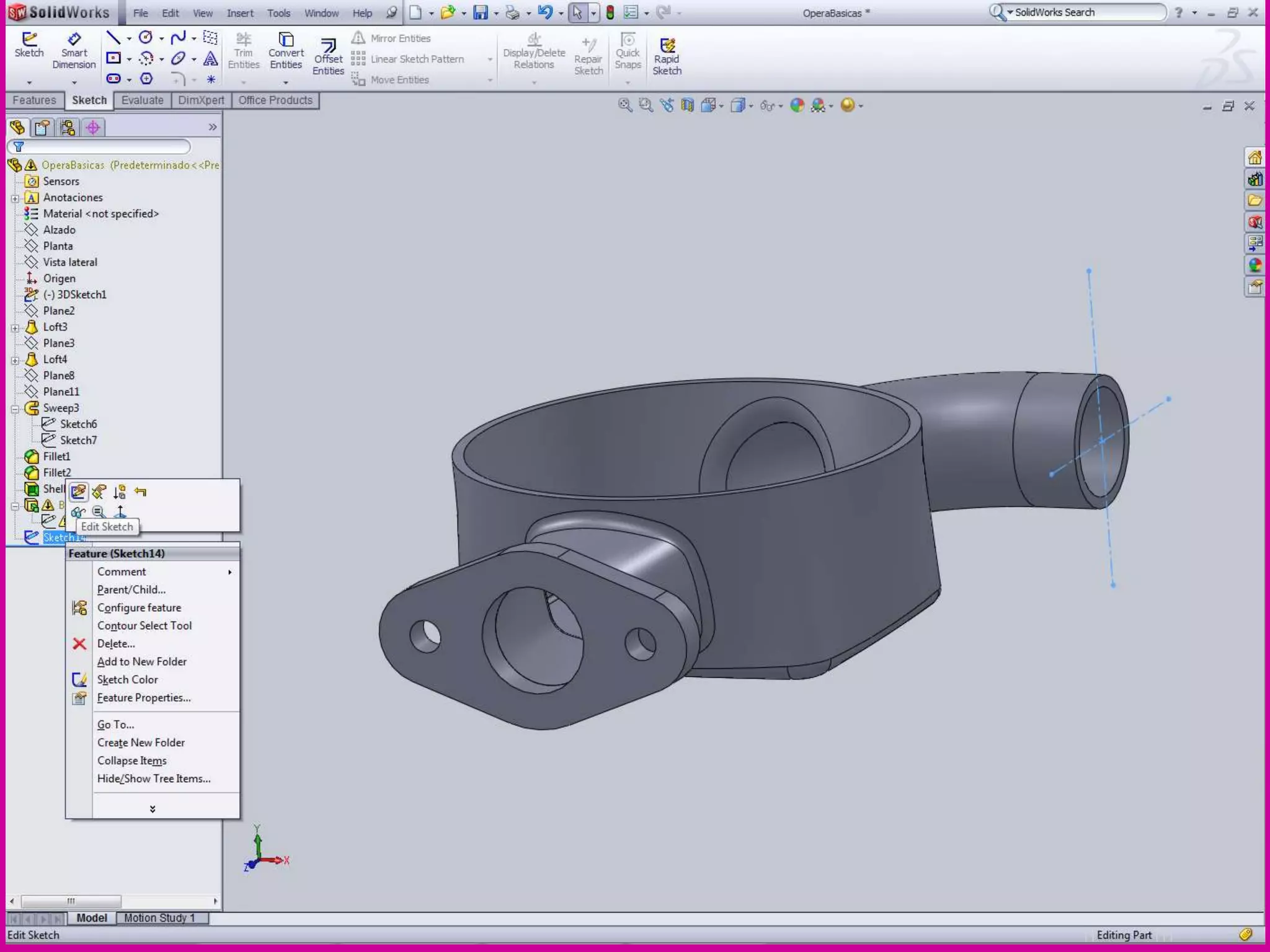Click the Edit Sketch icon in context toolbar

(78, 492)
